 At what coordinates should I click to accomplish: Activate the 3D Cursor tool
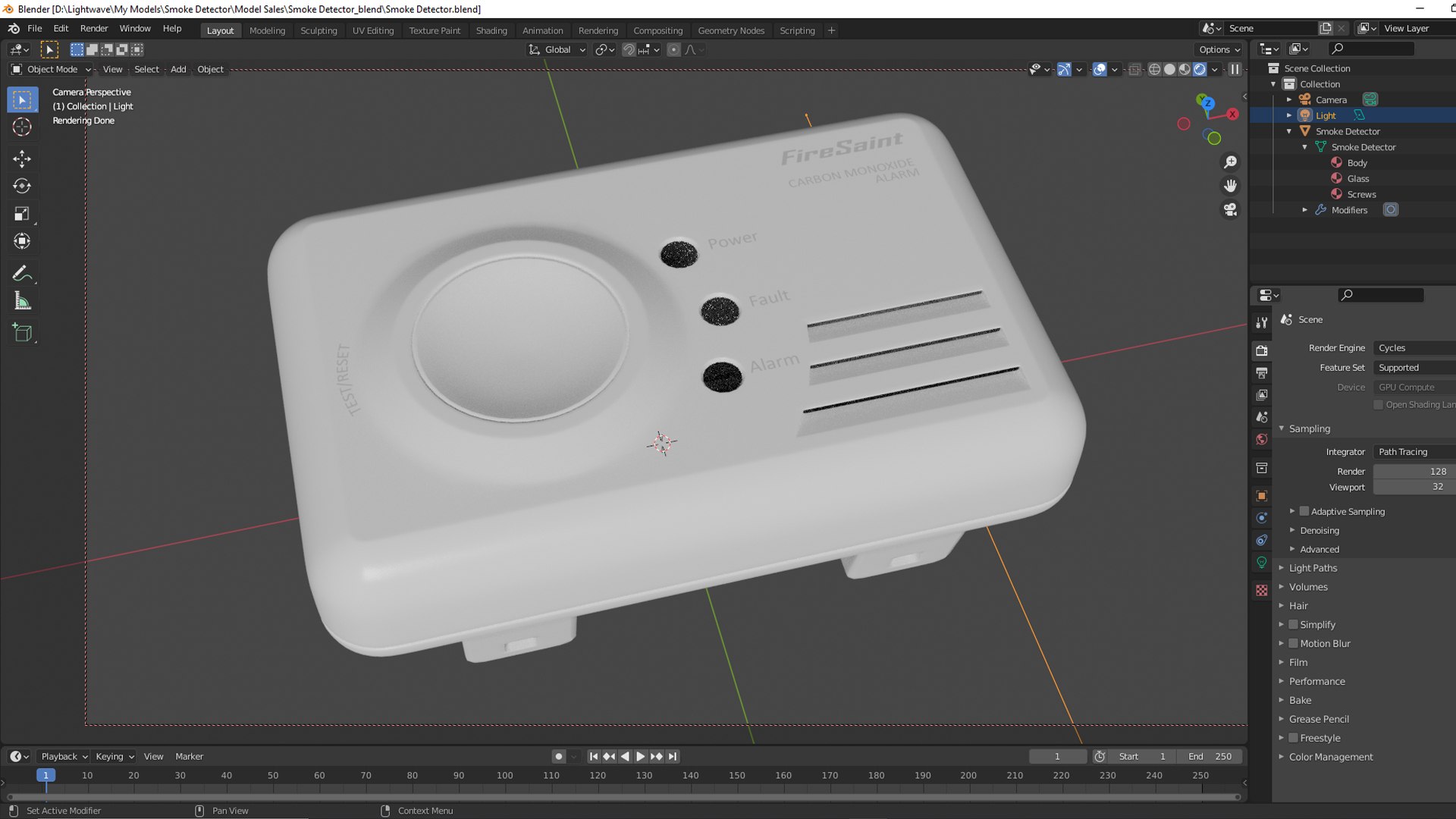point(22,127)
